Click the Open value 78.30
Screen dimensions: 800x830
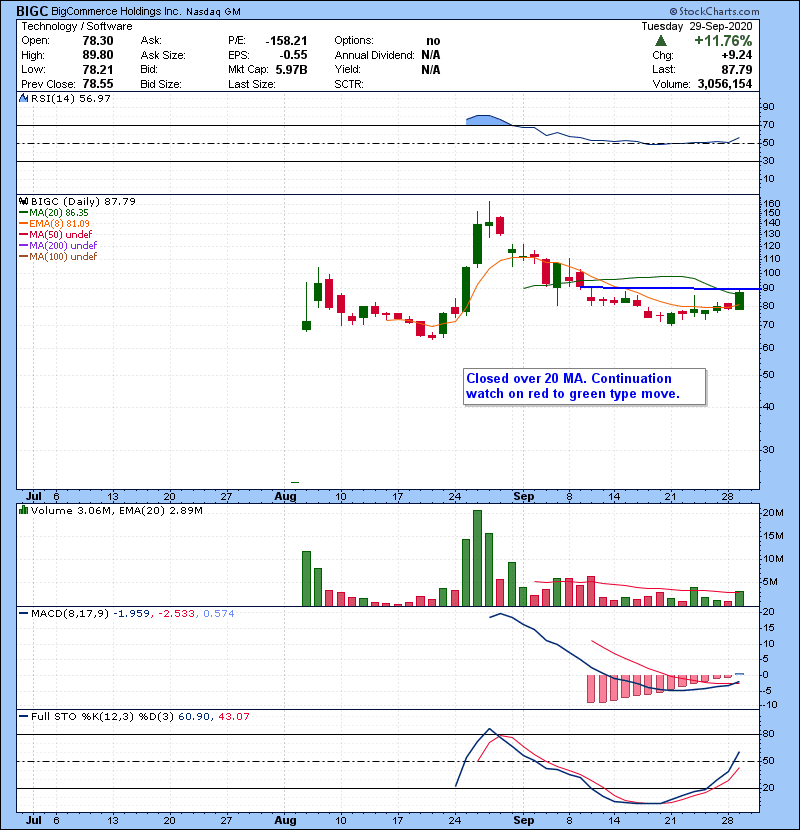tap(97, 41)
